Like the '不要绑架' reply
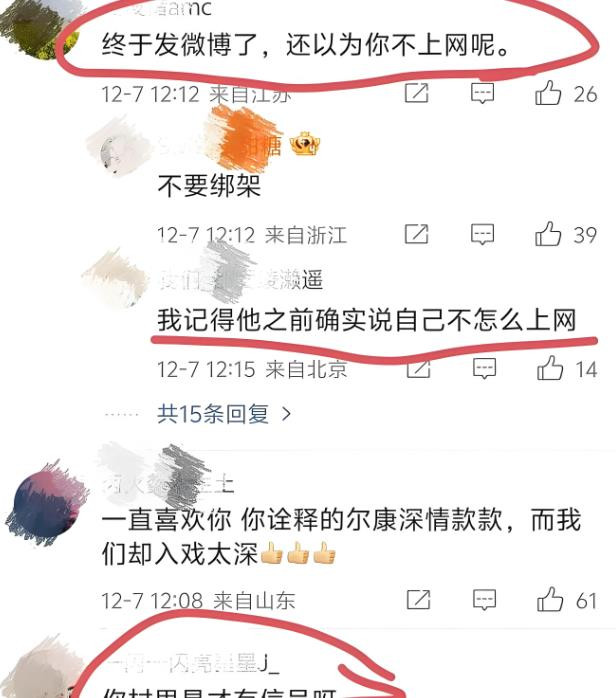This screenshot has height=698, width=616. (x=548, y=234)
